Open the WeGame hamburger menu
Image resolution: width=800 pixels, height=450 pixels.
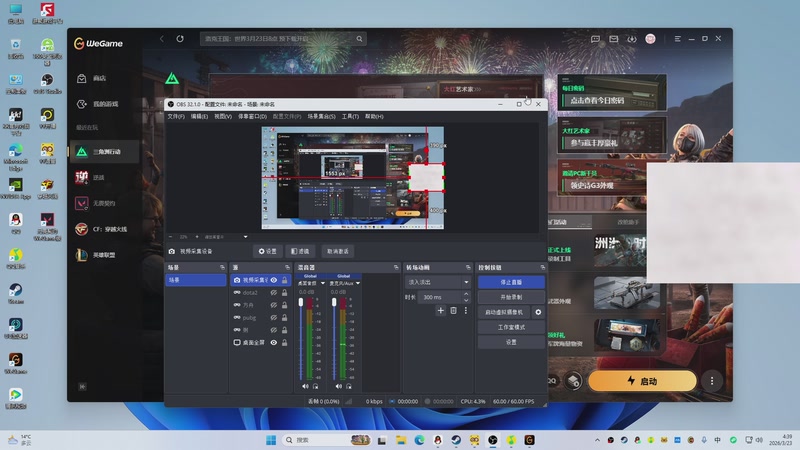678,39
